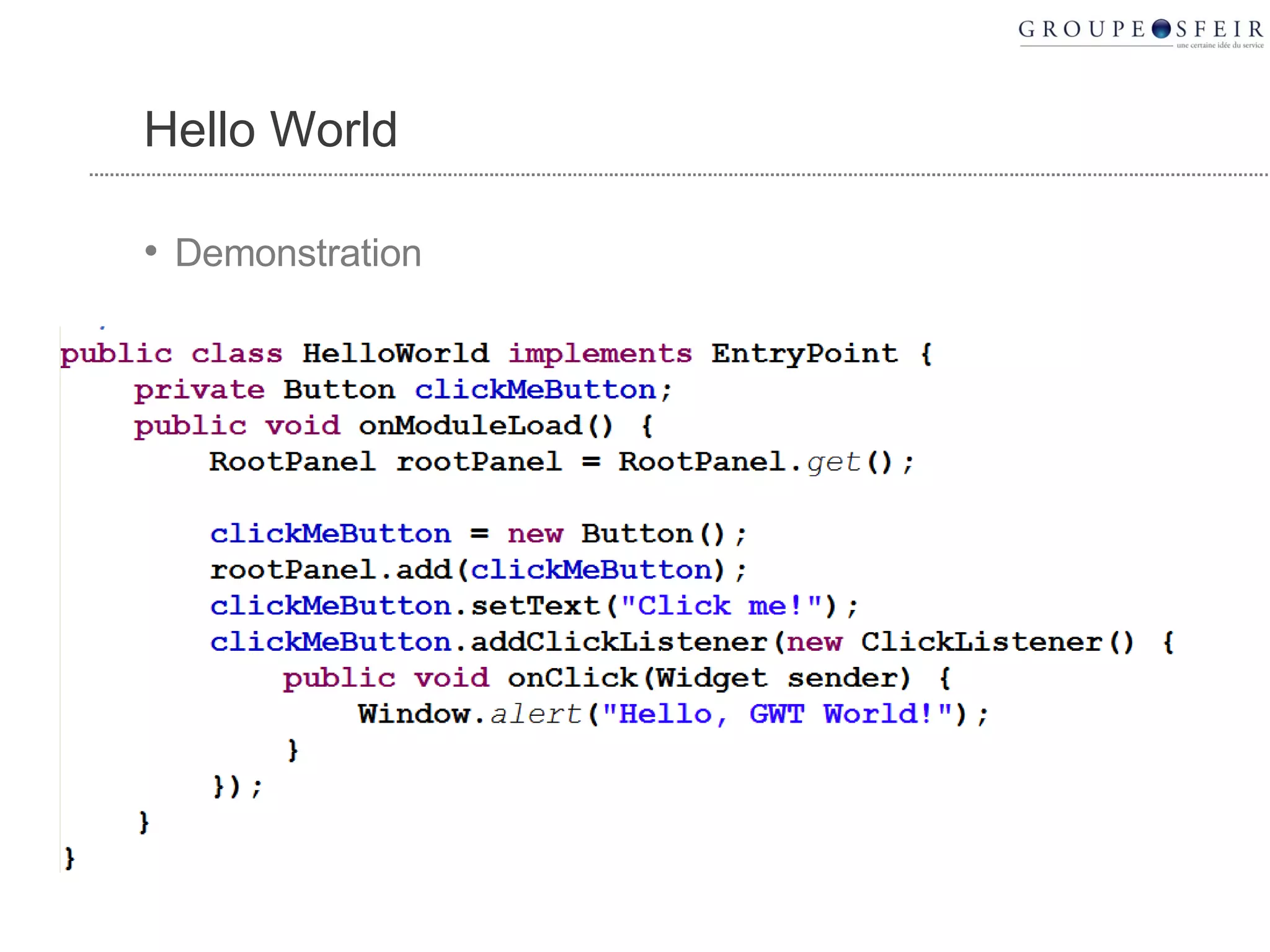Click the 'rootPanel.add(clickMeButton);' line

click(478, 570)
